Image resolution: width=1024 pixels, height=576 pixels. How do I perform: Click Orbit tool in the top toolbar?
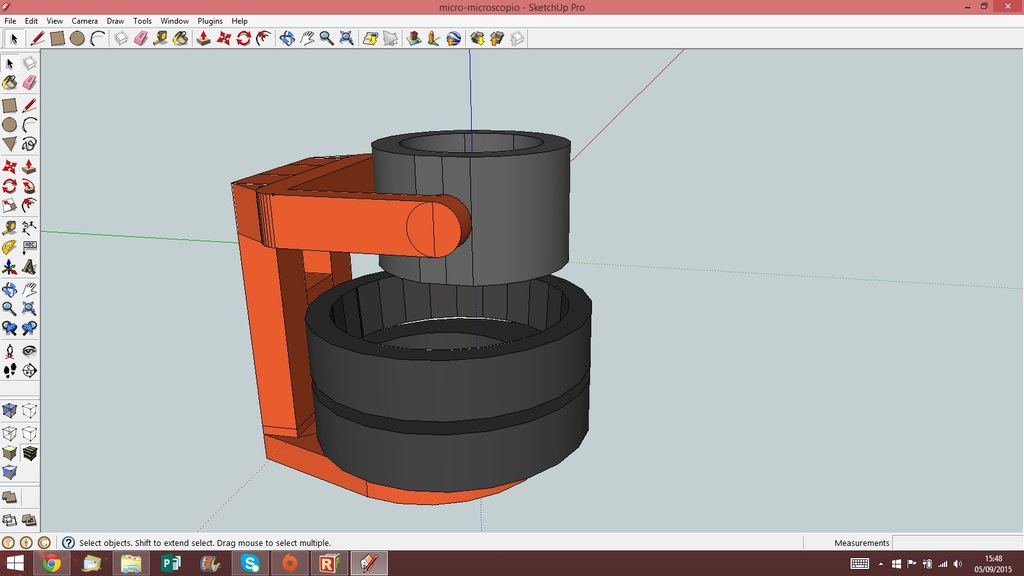[287, 39]
